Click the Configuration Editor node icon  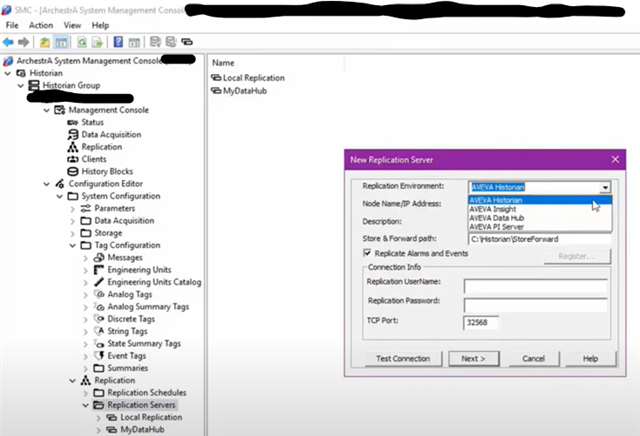[60, 184]
